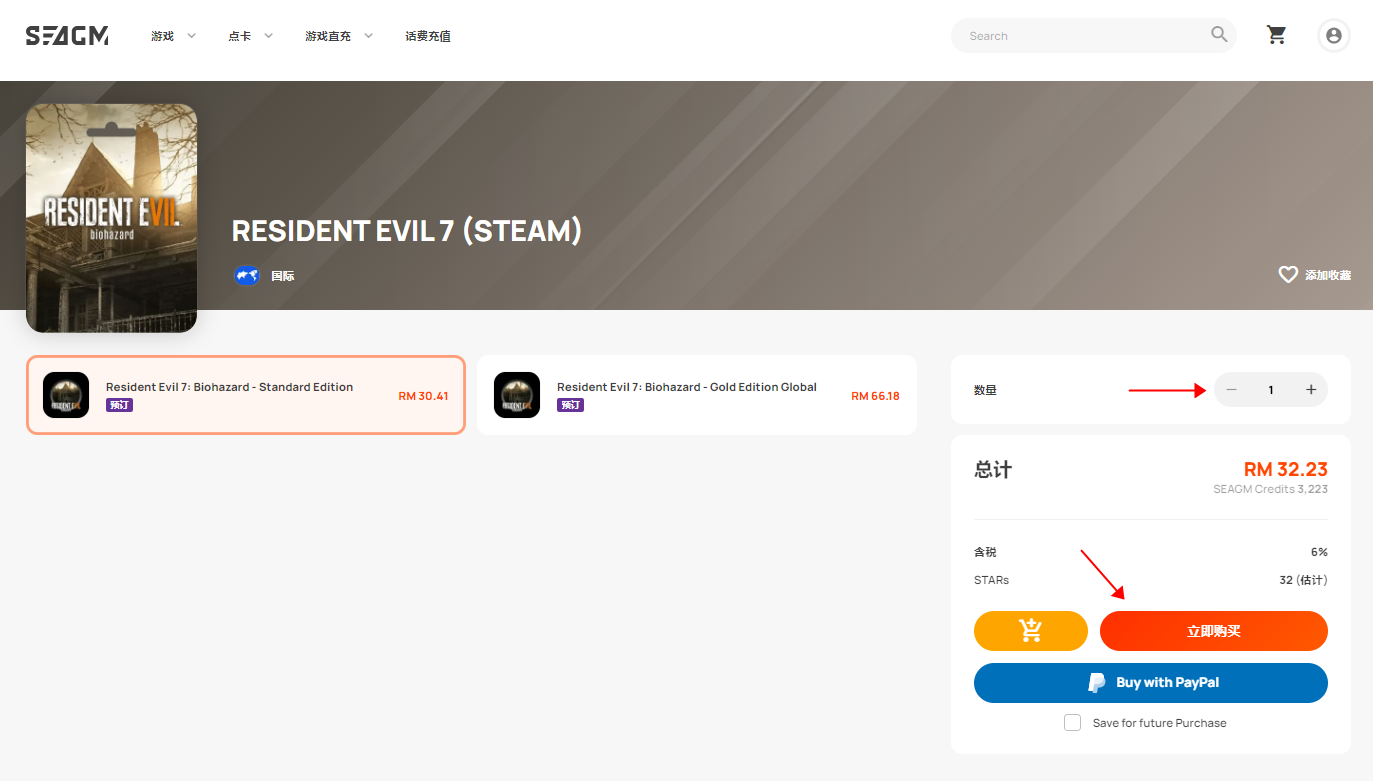Click the RM 66.18 price text
This screenshot has height=781, width=1373.
[875, 396]
